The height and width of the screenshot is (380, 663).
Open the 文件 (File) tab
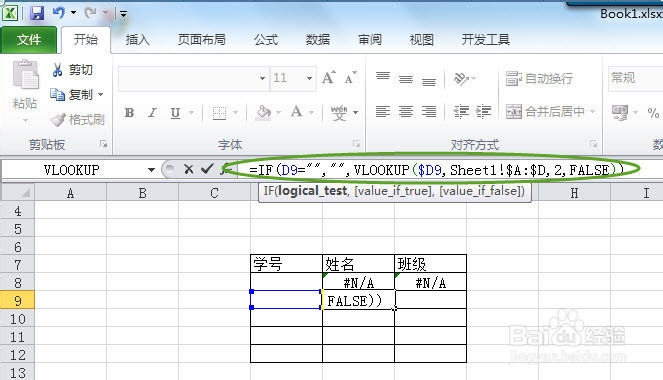click(29, 40)
